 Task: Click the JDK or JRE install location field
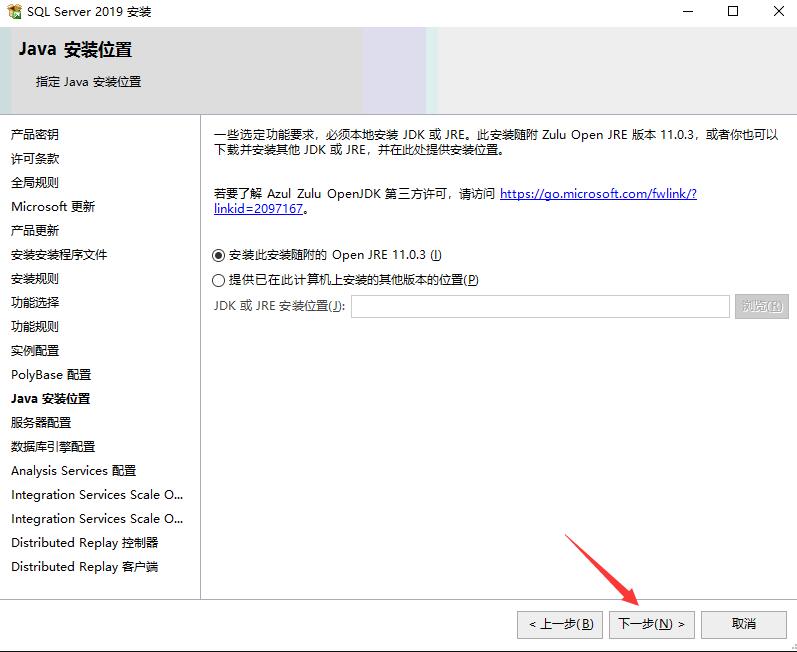click(540, 306)
